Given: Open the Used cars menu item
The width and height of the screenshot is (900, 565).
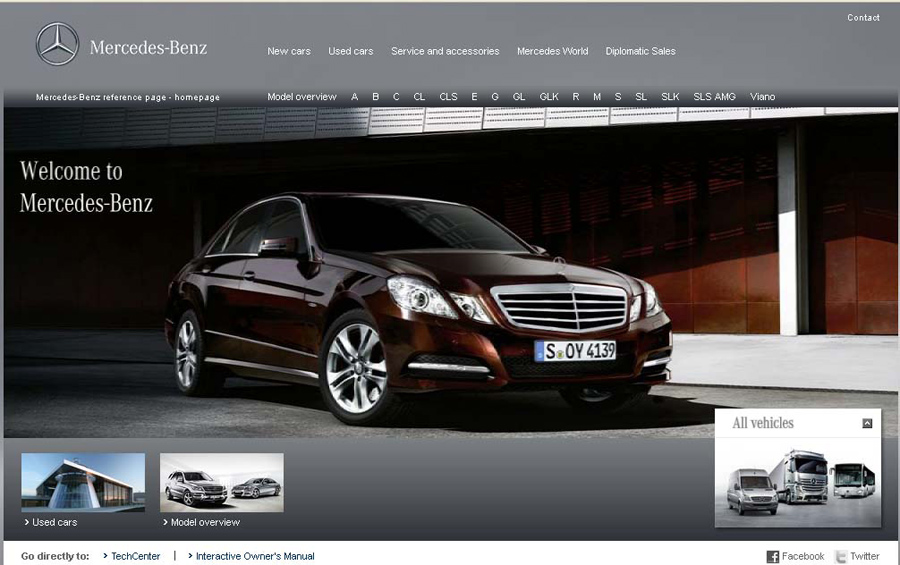Looking at the screenshot, I should pyautogui.click(x=351, y=51).
